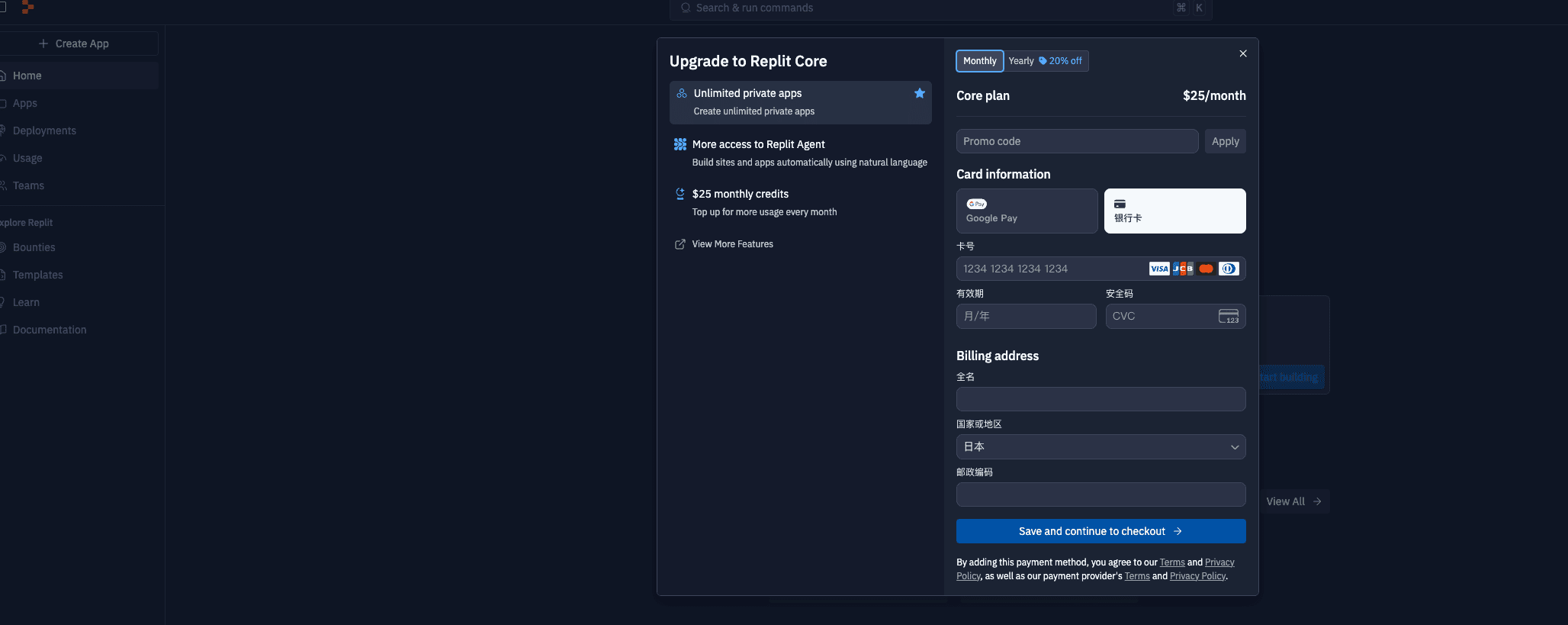Click the Replit logo icon
The width and height of the screenshot is (1568, 625).
[x=27, y=7]
